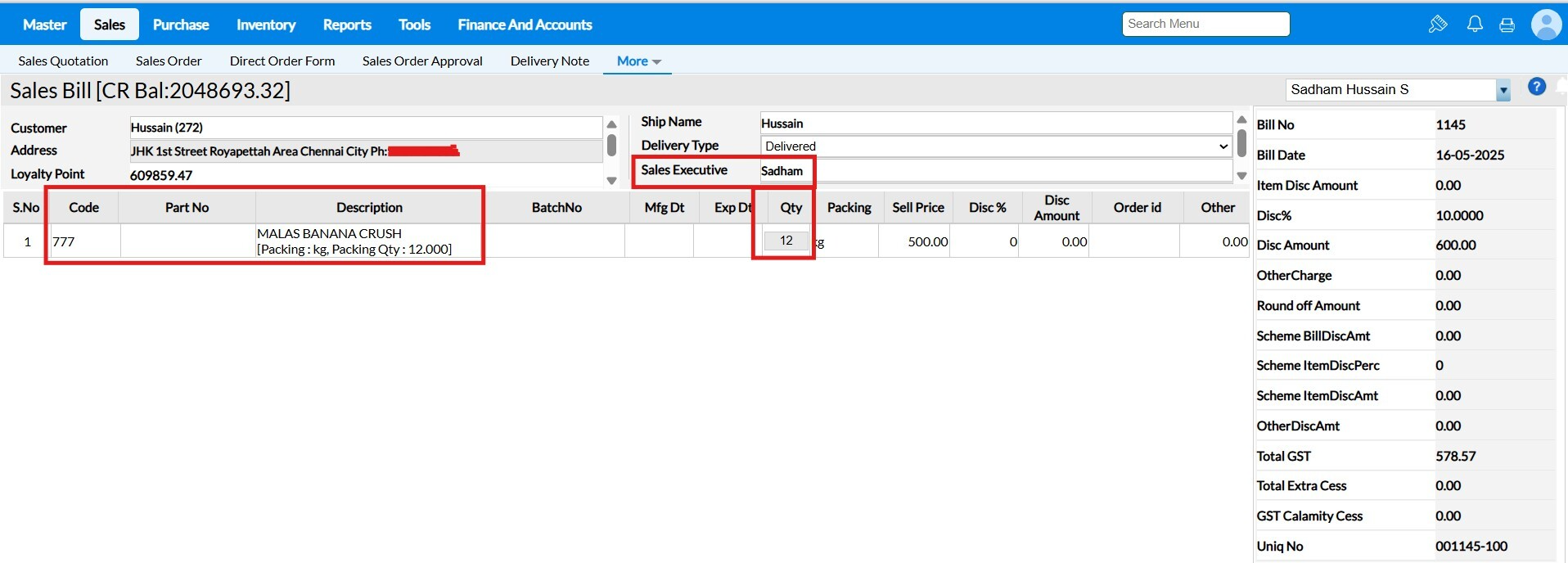Screen dimensions: 1568x563
Task: Click the pin/tag icon in top bar
Action: pyautogui.click(x=1438, y=25)
